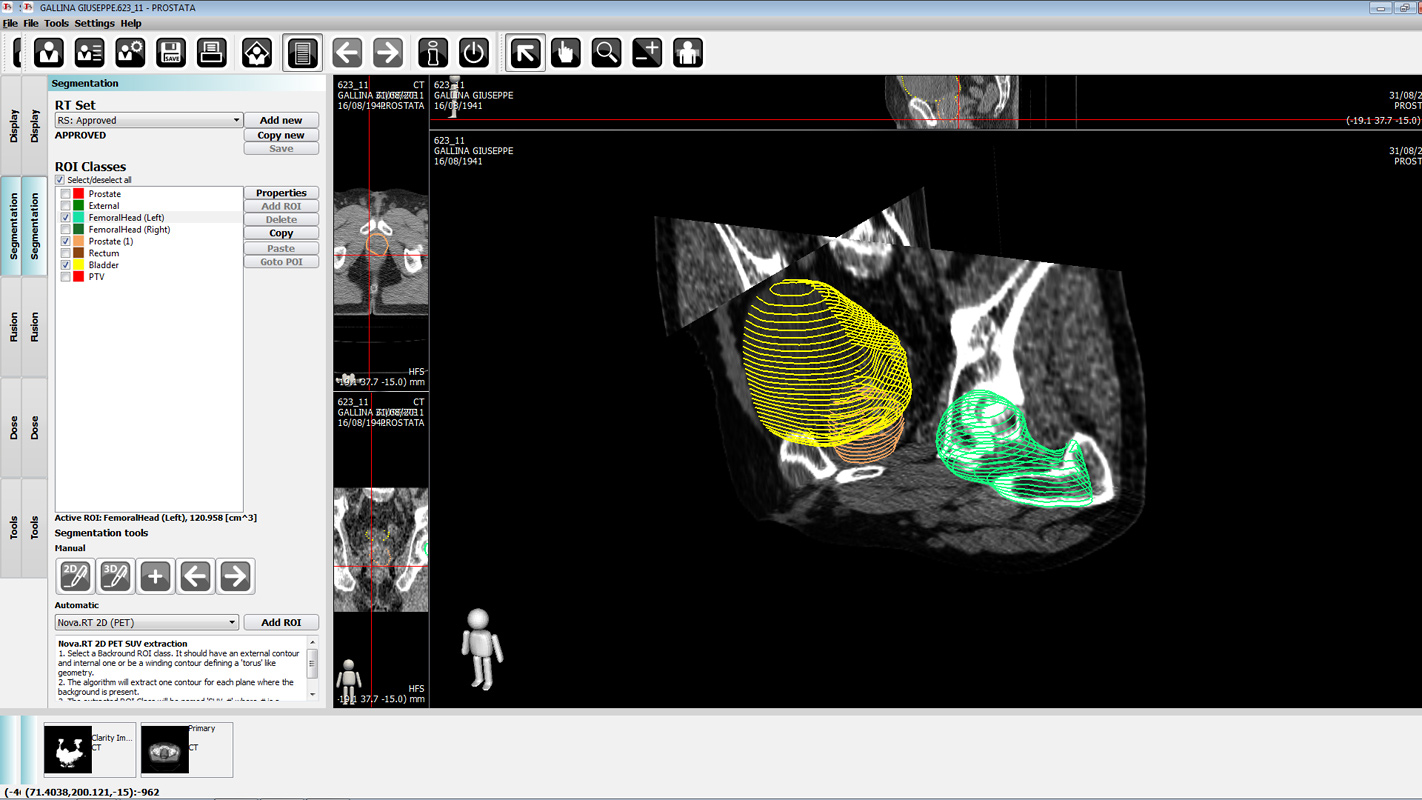
Task: Click the left arrow under Manual segmentation tools
Action: (195, 576)
